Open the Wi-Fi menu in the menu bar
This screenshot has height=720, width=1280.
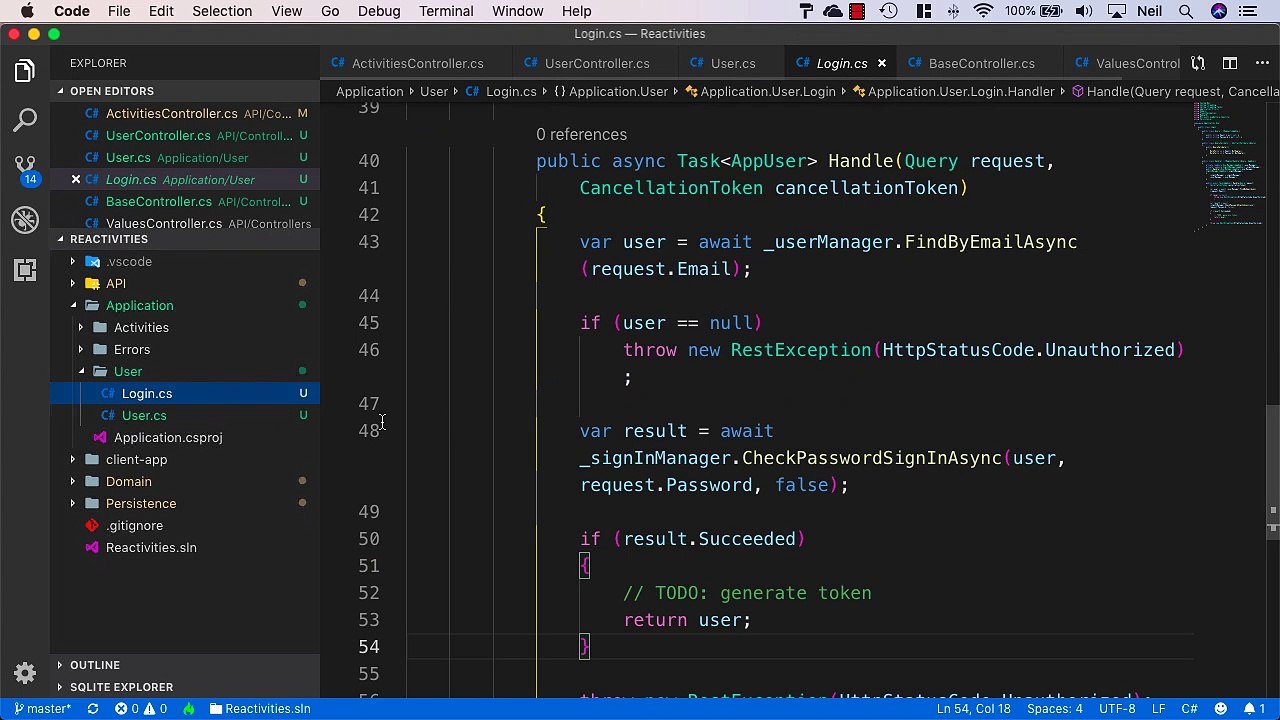(x=983, y=11)
